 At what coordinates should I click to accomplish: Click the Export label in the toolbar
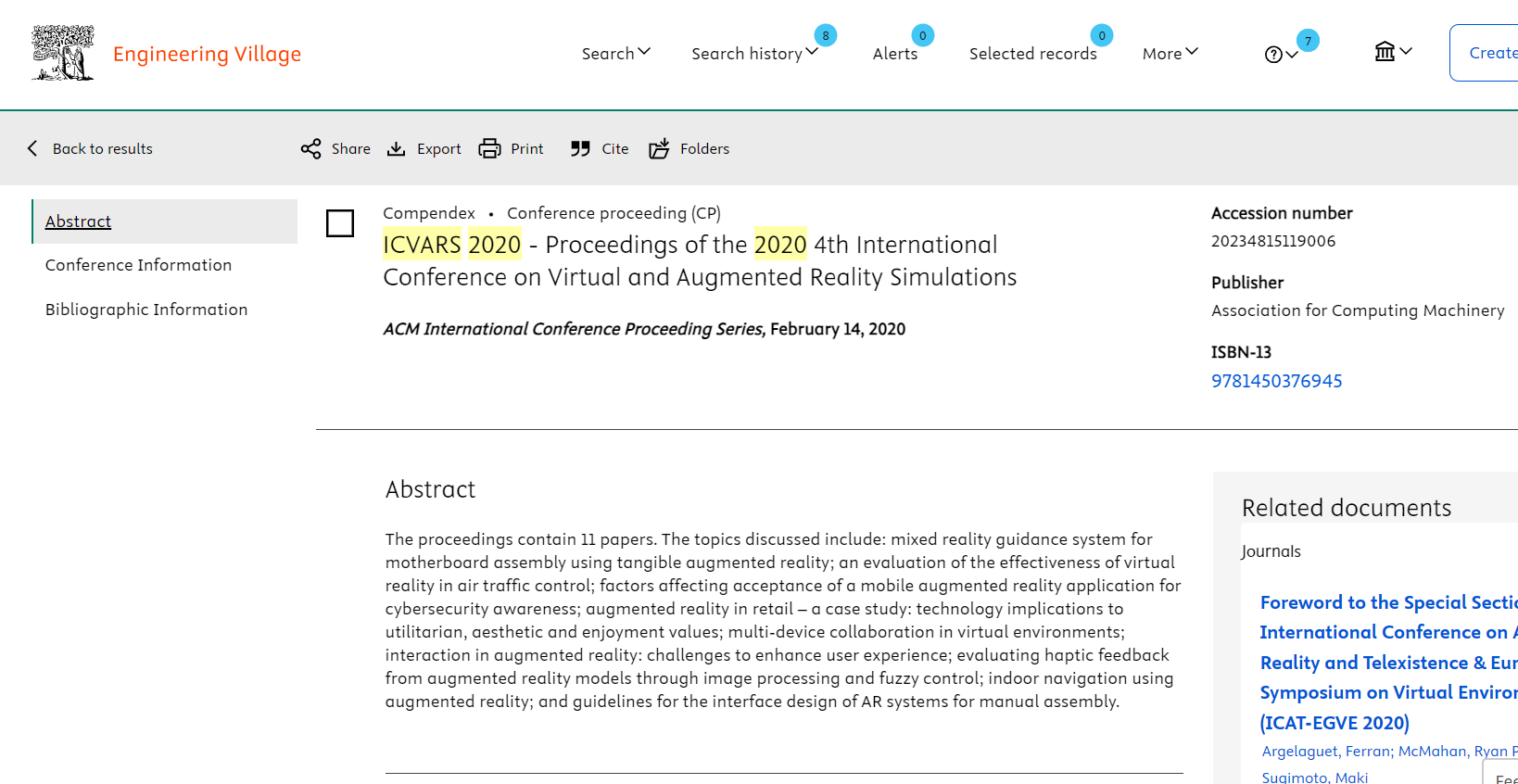click(438, 148)
